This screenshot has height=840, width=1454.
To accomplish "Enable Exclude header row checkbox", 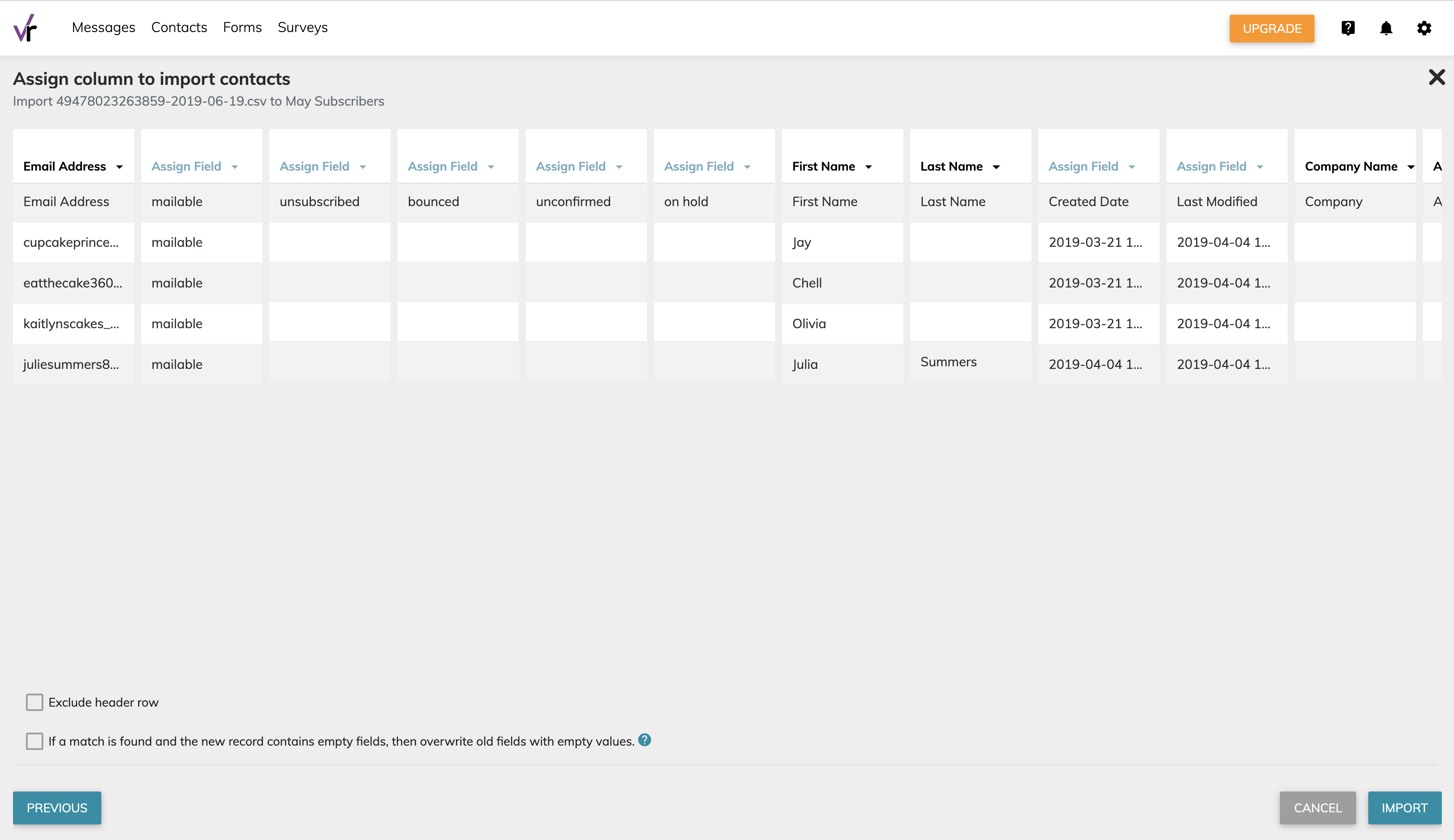I will tap(35, 702).
